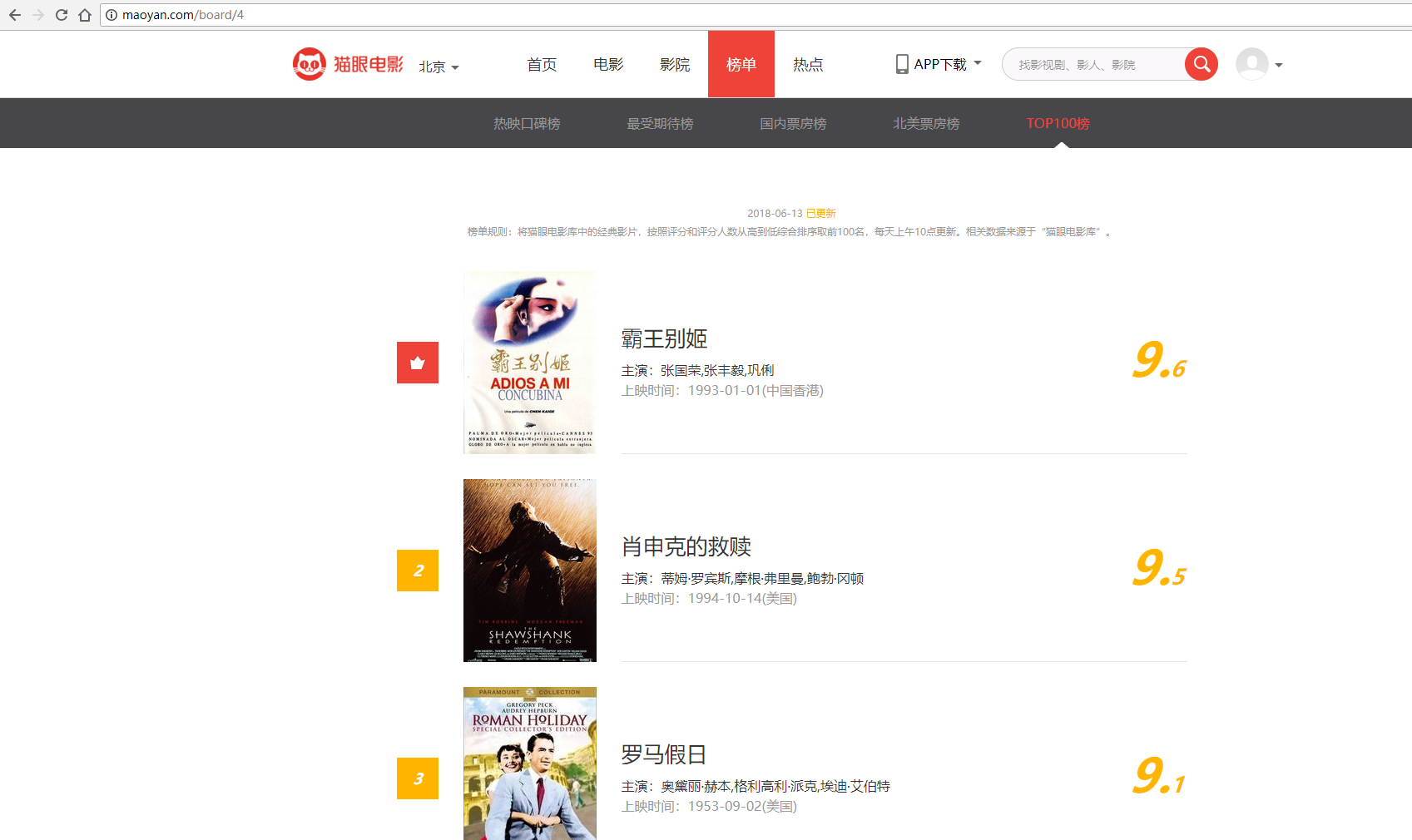This screenshot has width=1412, height=840.
Task: Select the 榜单 navigation tab
Action: 741,64
